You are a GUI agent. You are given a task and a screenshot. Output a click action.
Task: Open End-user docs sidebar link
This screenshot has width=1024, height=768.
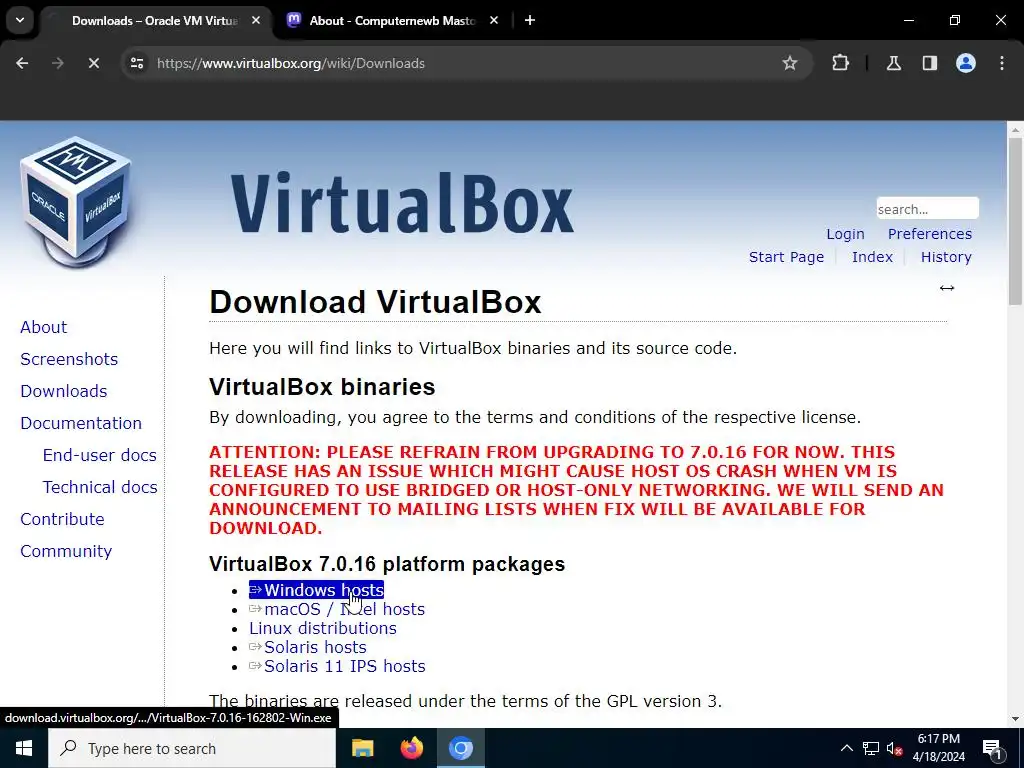(x=100, y=455)
